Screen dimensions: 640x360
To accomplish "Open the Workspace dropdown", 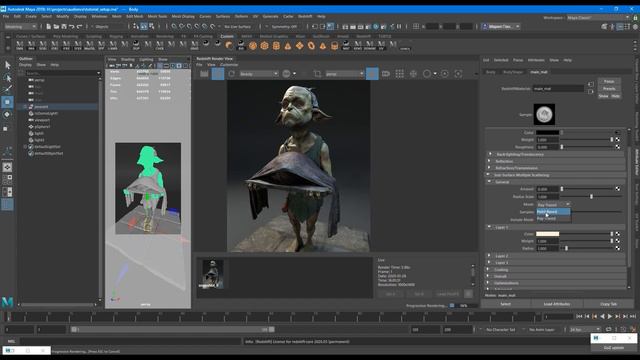I will tap(598, 18).
